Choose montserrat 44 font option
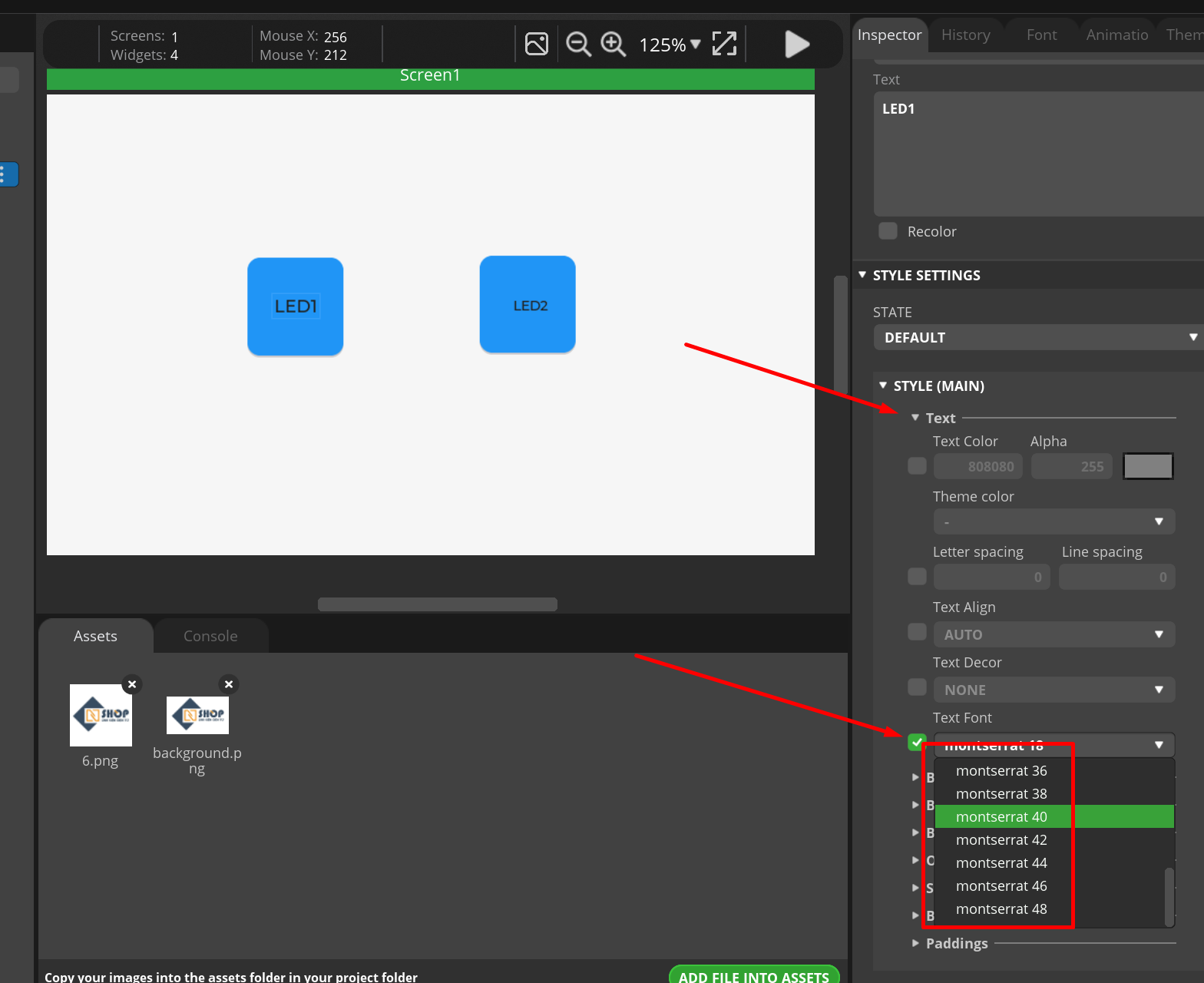1204x983 pixels. 1054,862
